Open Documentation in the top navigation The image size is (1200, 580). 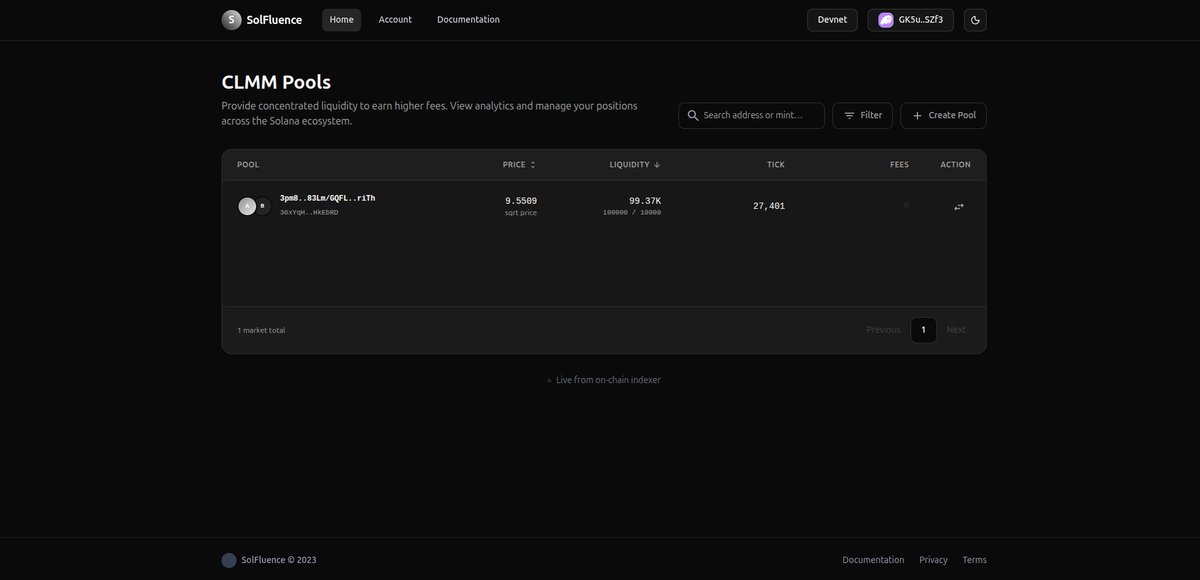click(468, 20)
